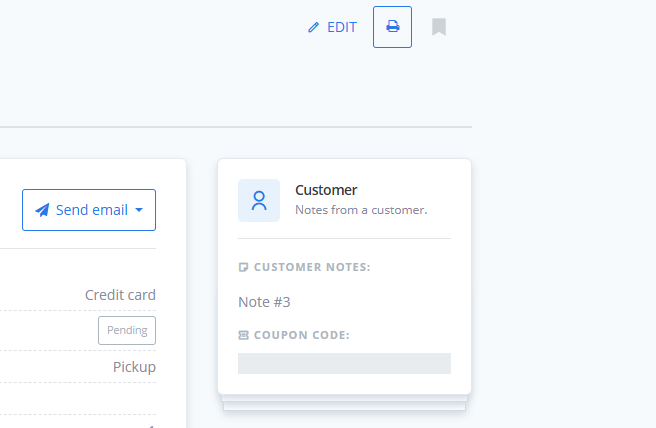Select the 'Note #3' text

[264, 302]
